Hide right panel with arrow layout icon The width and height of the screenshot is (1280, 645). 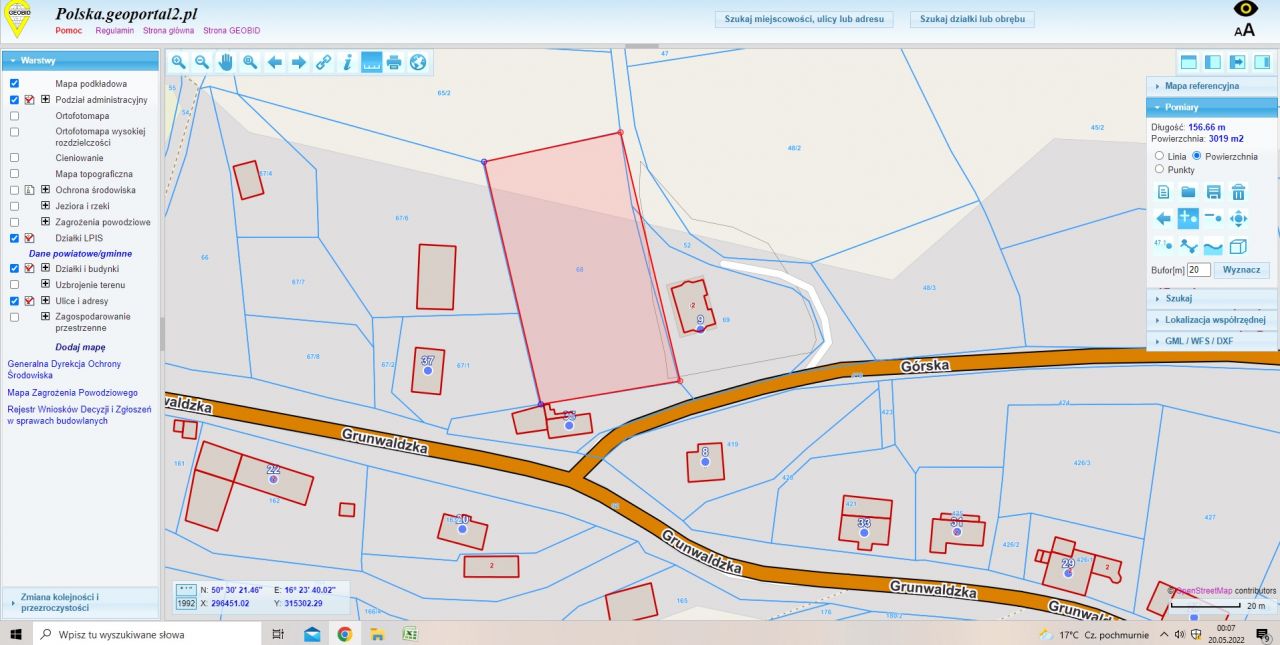coord(1237,62)
